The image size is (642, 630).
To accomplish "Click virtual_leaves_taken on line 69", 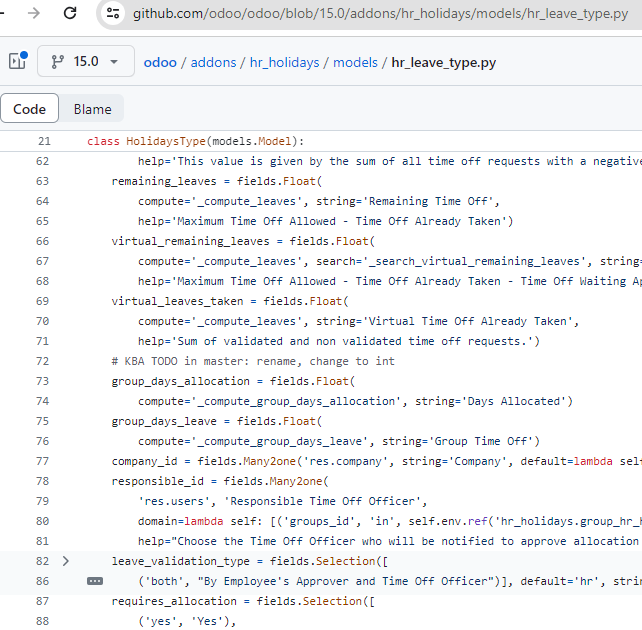I will [177, 301].
